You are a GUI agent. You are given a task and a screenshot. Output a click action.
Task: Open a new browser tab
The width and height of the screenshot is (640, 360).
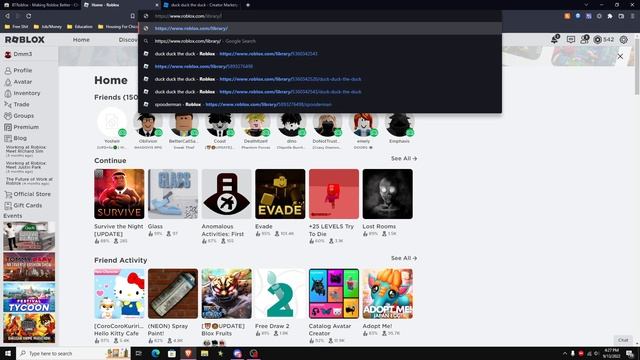click(x=248, y=5)
